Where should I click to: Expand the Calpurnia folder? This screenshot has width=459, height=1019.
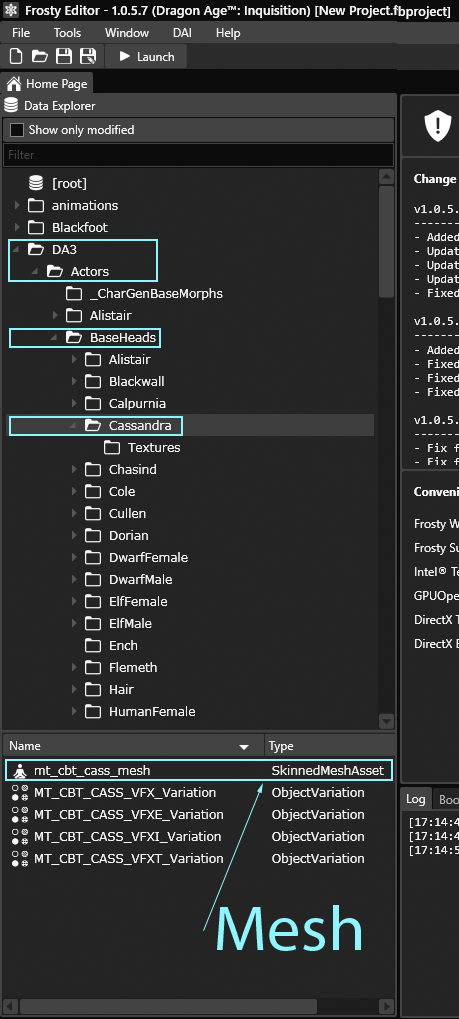pyautogui.click(x=75, y=404)
